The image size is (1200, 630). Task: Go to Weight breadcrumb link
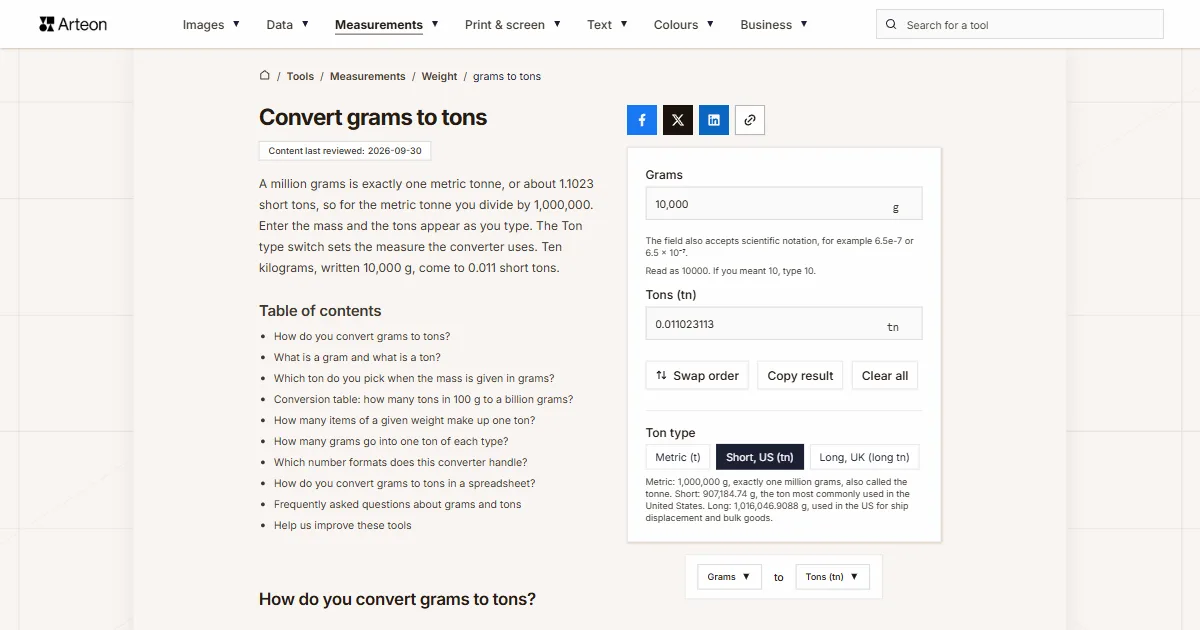tap(439, 76)
